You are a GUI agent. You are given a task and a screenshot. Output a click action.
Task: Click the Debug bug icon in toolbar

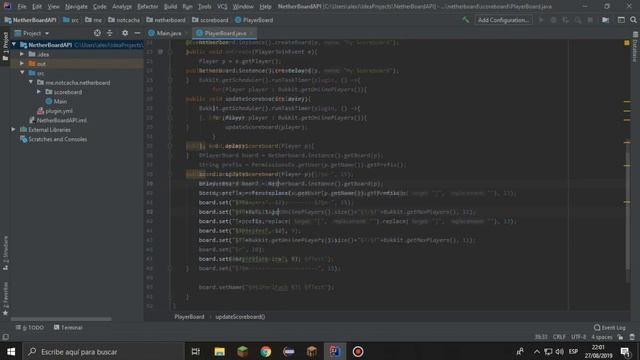tap(553, 20)
